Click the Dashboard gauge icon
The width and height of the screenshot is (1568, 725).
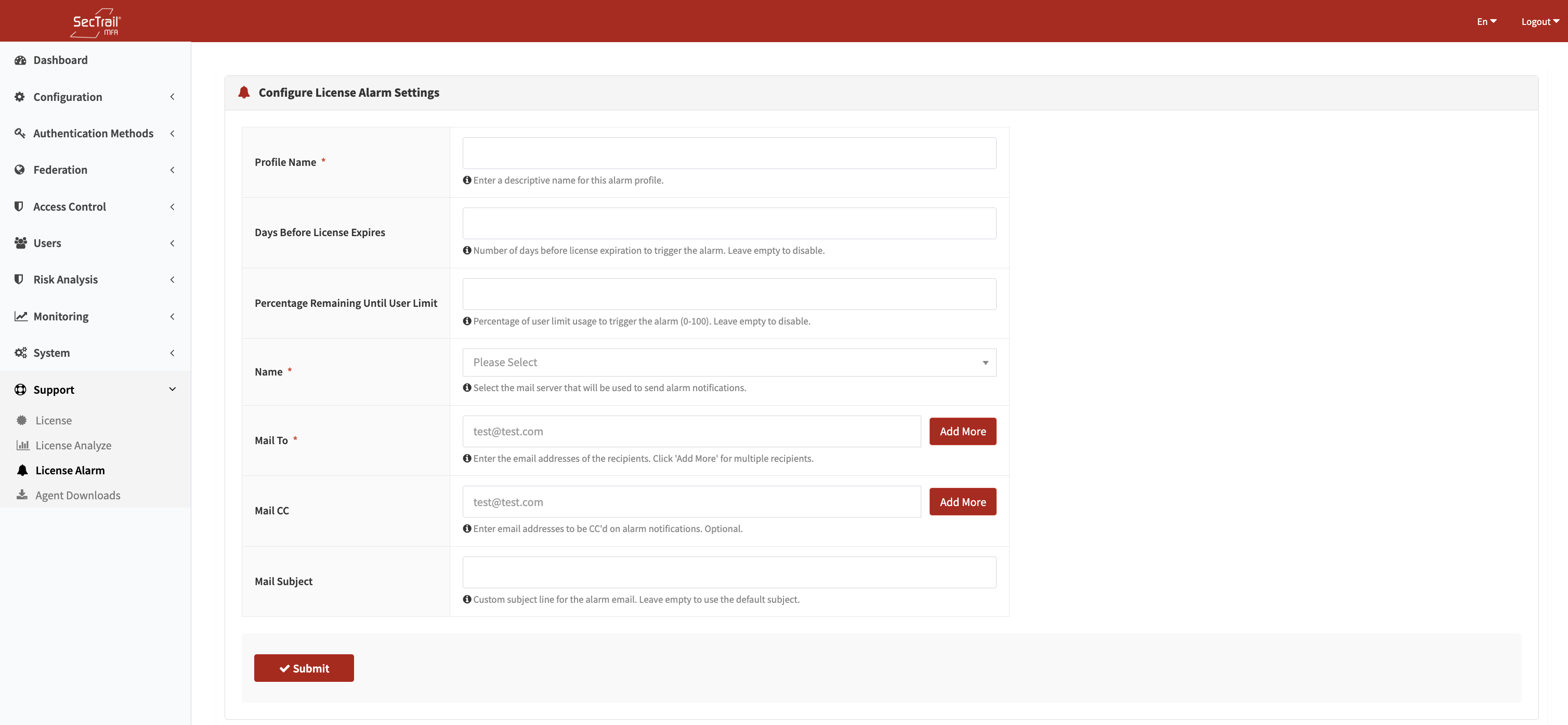click(x=20, y=60)
